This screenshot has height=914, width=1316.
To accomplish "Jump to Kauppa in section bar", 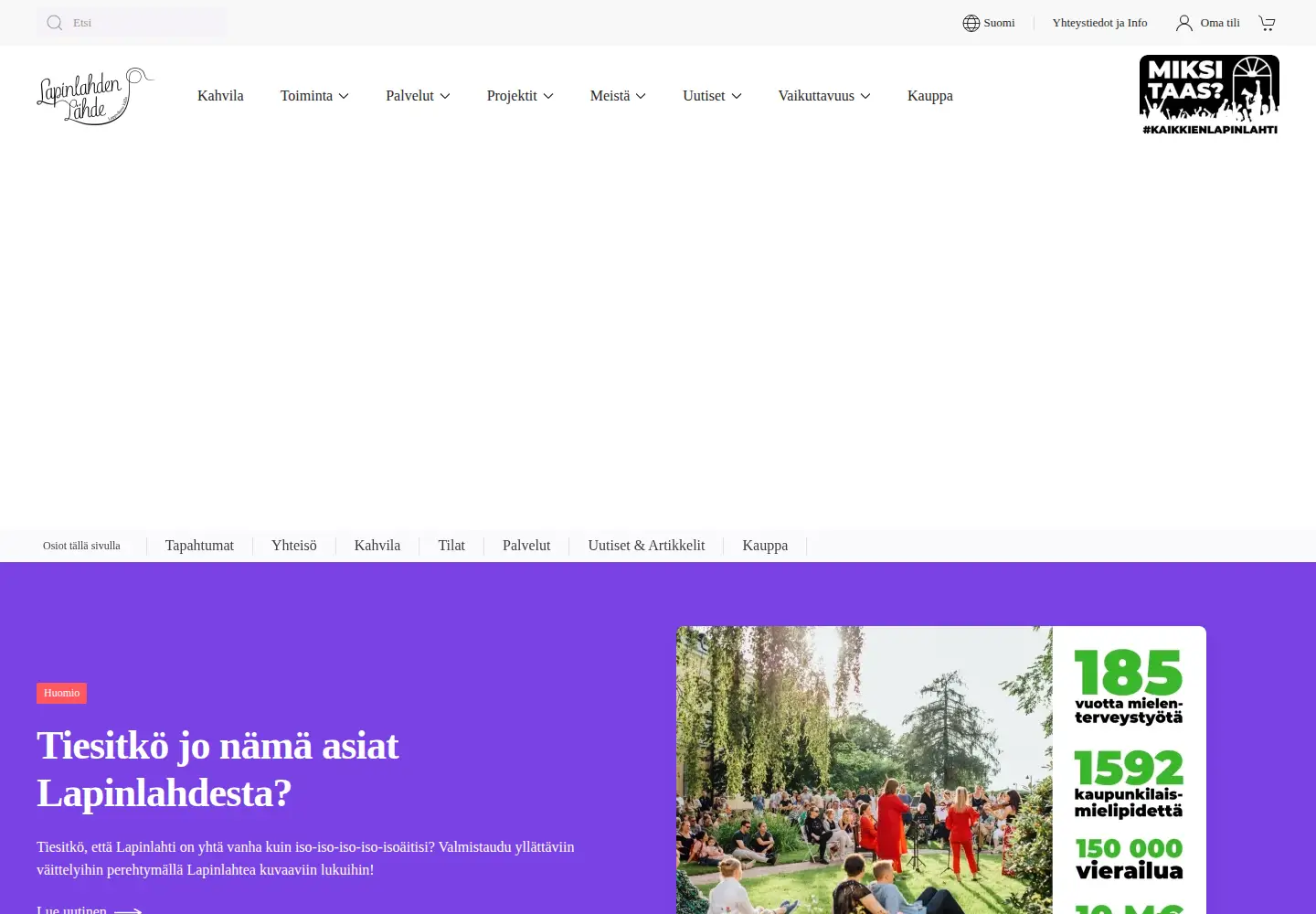I will coord(765,546).
